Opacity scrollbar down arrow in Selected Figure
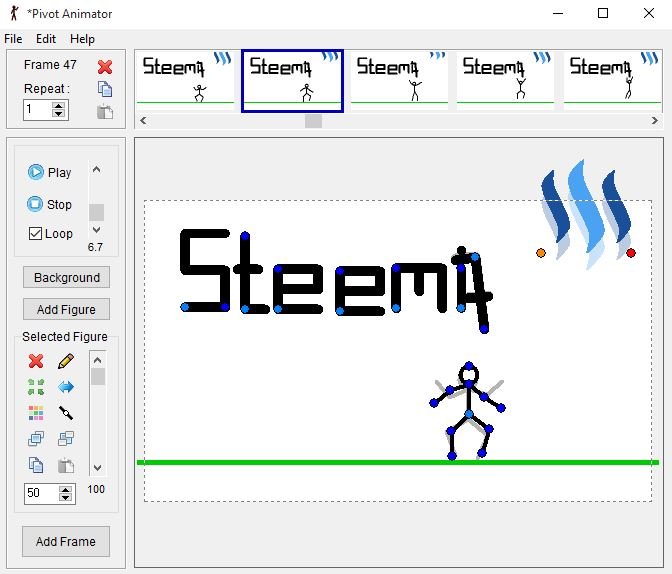Screen dimensions: 672x574 pyautogui.click(x=98, y=468)
